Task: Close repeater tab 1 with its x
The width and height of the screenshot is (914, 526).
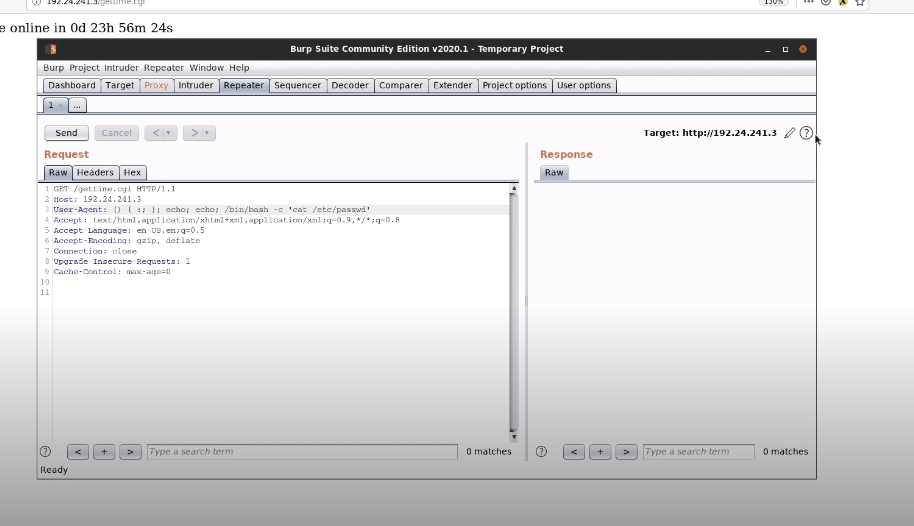Action: coord(61,105)
